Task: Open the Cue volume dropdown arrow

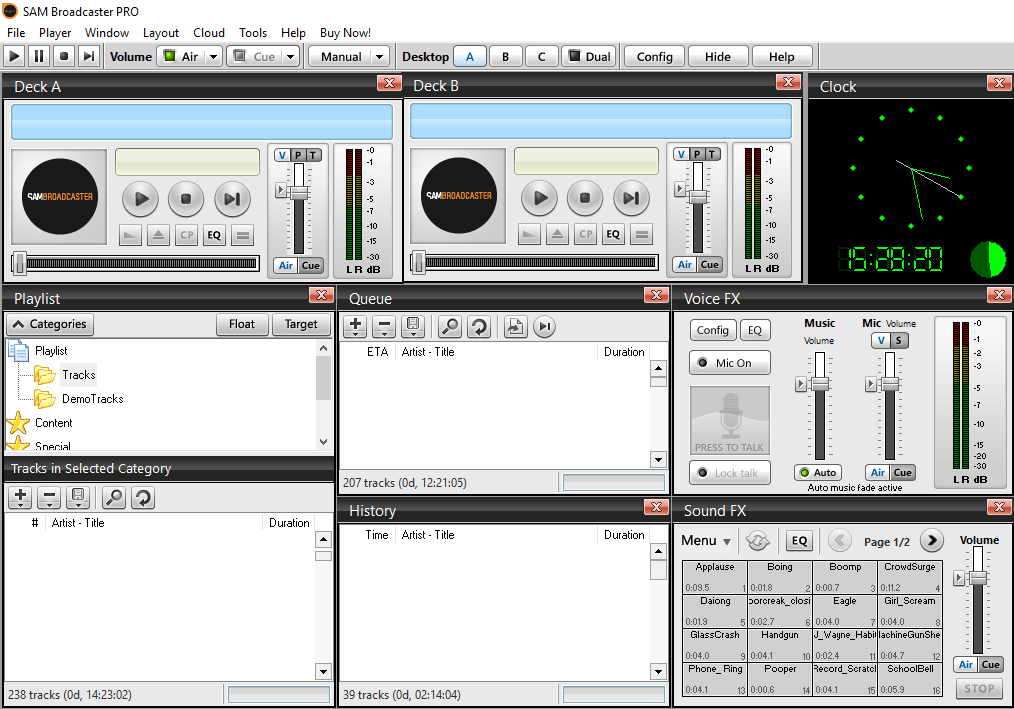Action: [x=291, y=56]
